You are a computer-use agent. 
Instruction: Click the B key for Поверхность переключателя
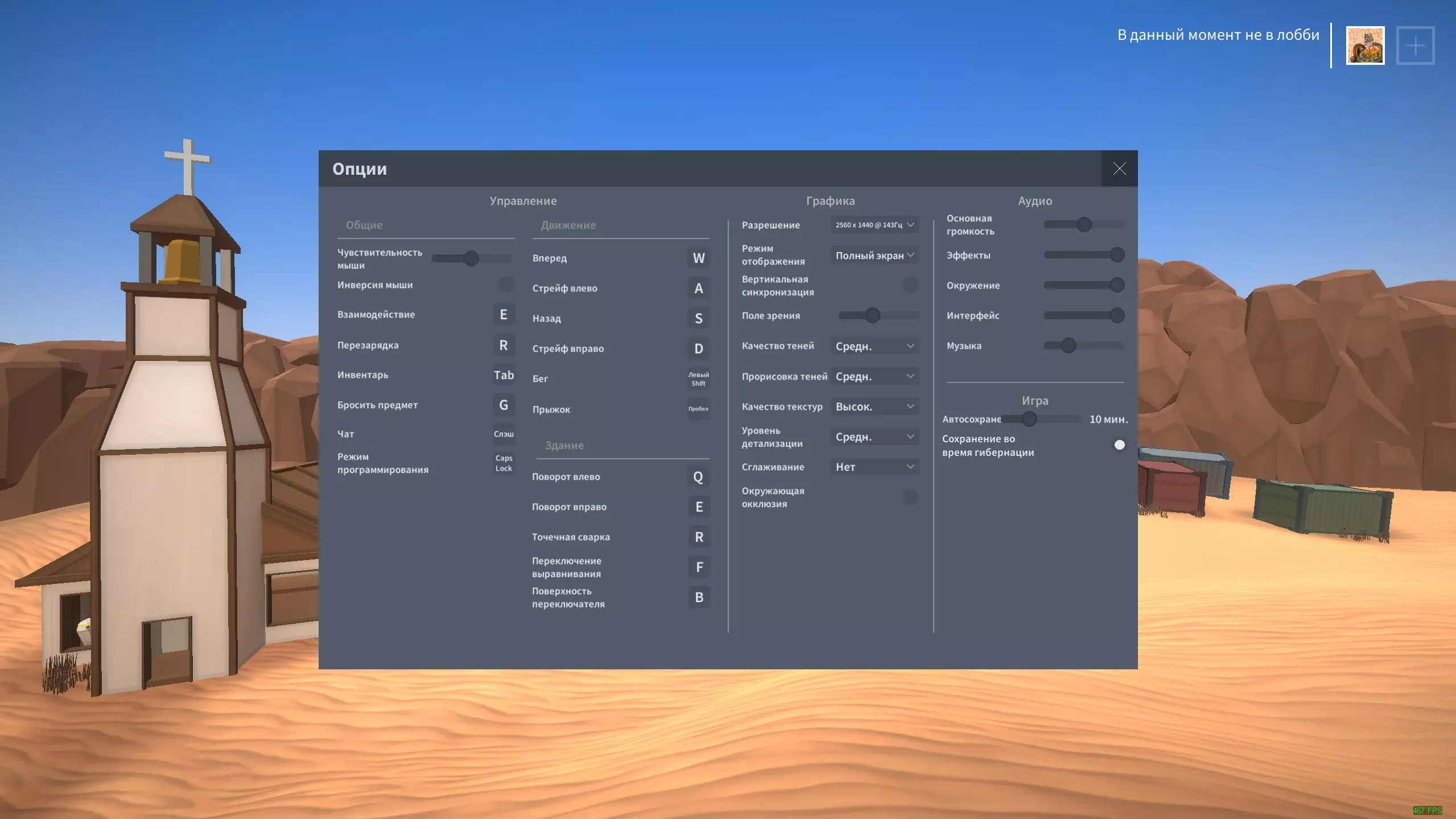point(699,597)
